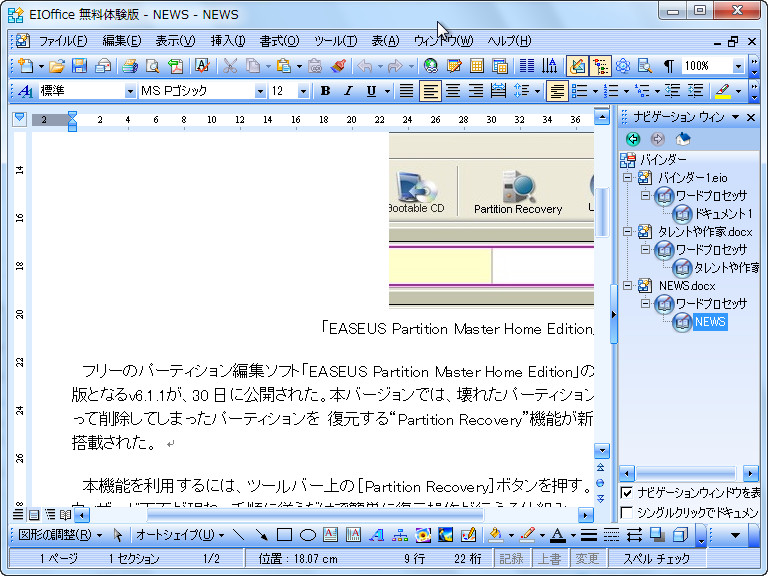
Task: Save the document with the floppy icon
Action: click(x=80, y=66)
